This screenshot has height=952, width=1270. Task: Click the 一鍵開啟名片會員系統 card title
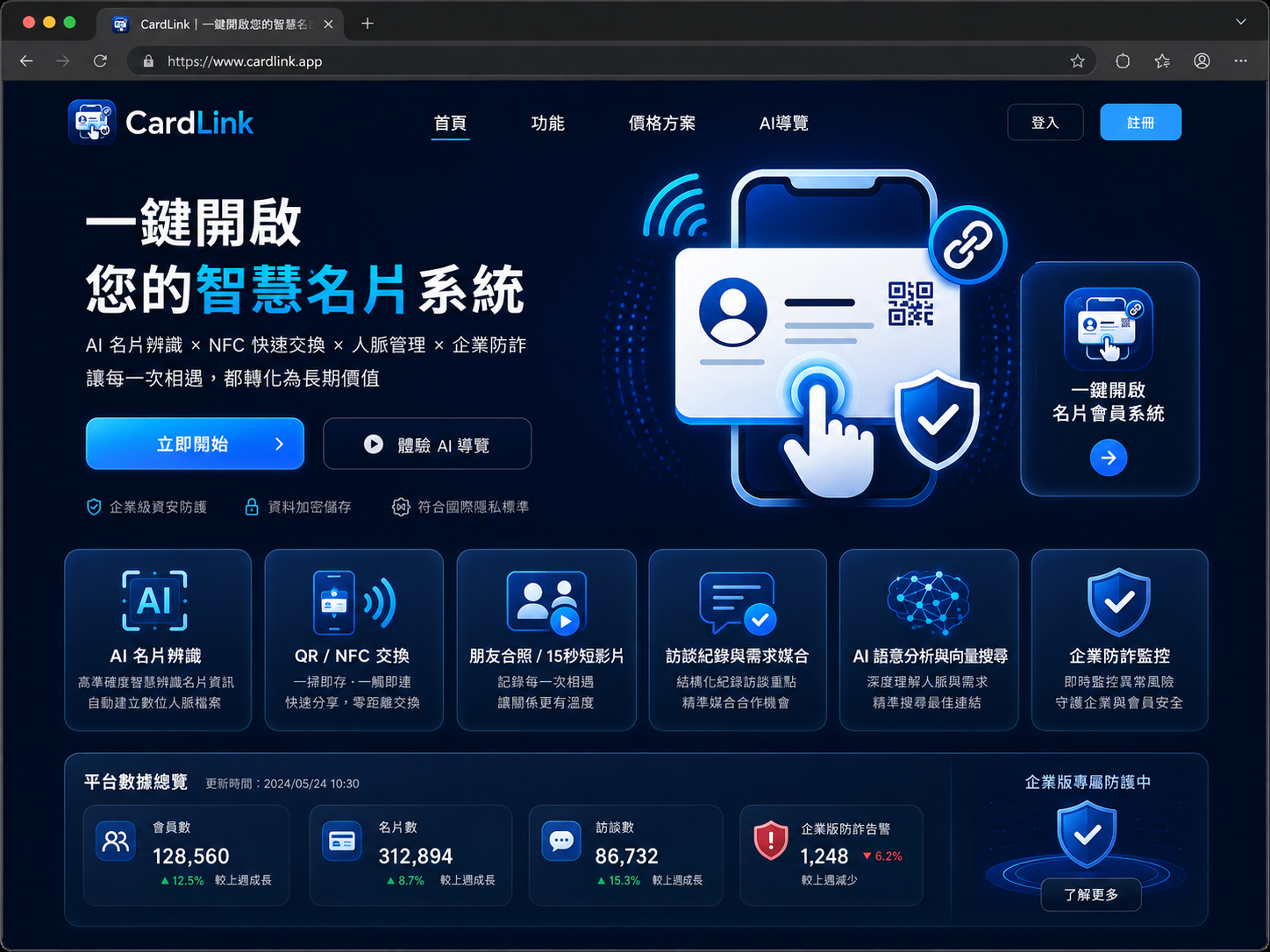1109,401
